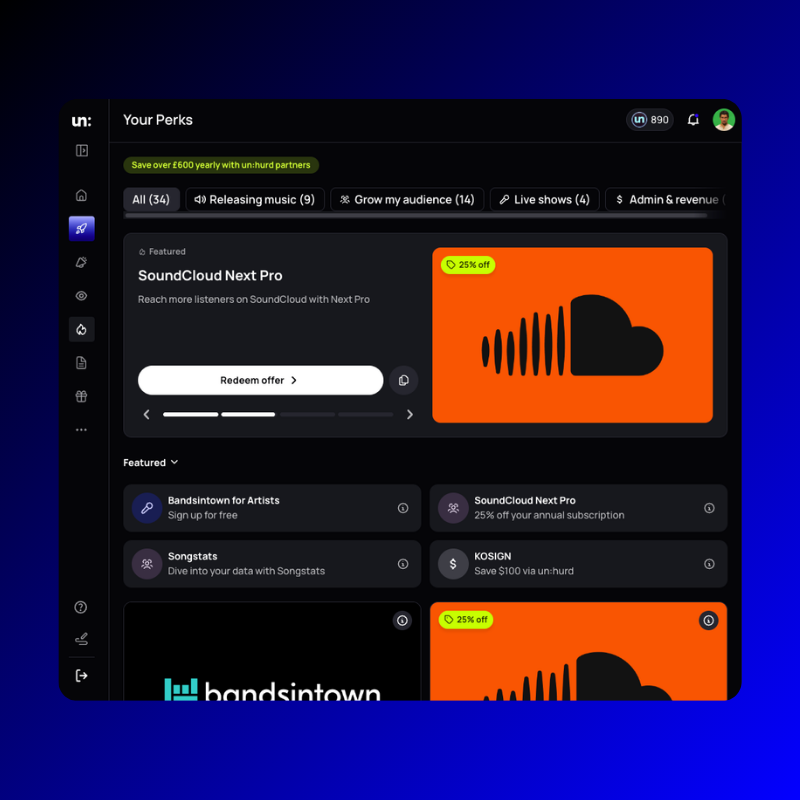Open the three-dots more menu in sidebar
This screenshot has width=800, height=800.
tap(82, 430)
